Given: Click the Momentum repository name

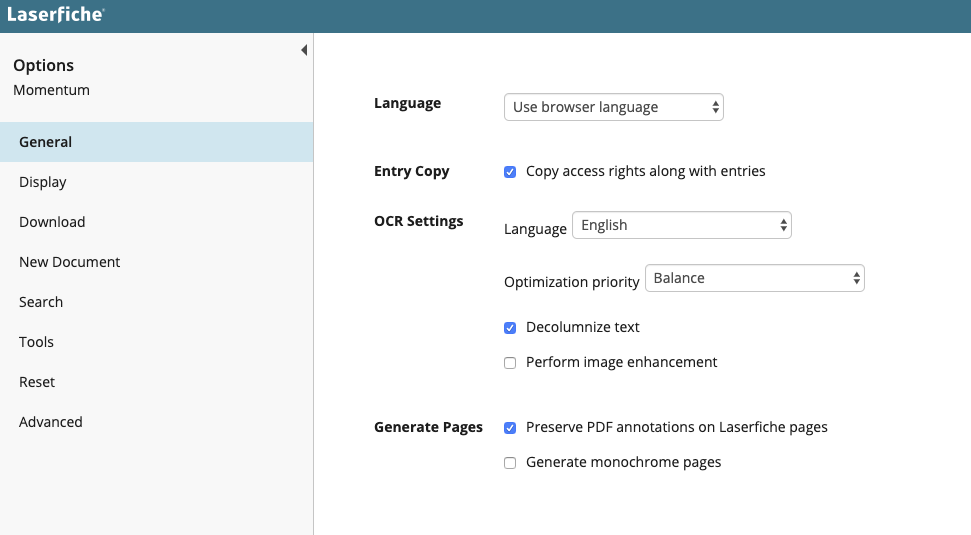Looking at the screenshot, I should point(51,90).
